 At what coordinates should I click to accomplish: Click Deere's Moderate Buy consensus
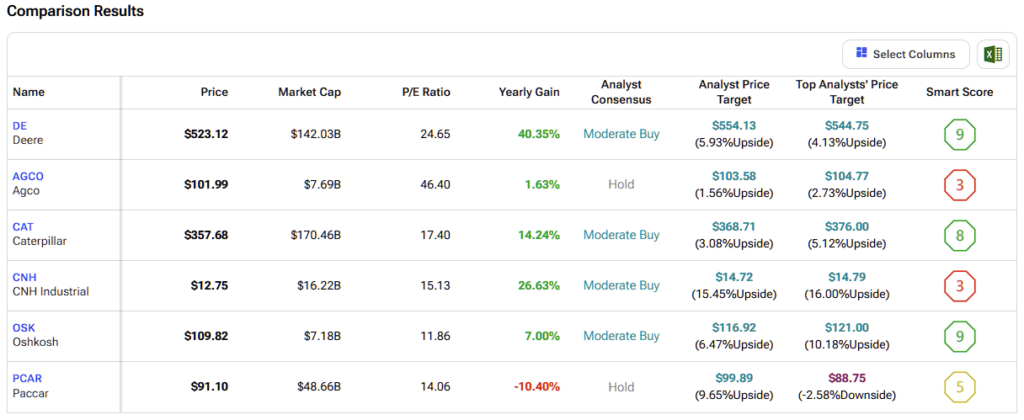pos(621,134)
